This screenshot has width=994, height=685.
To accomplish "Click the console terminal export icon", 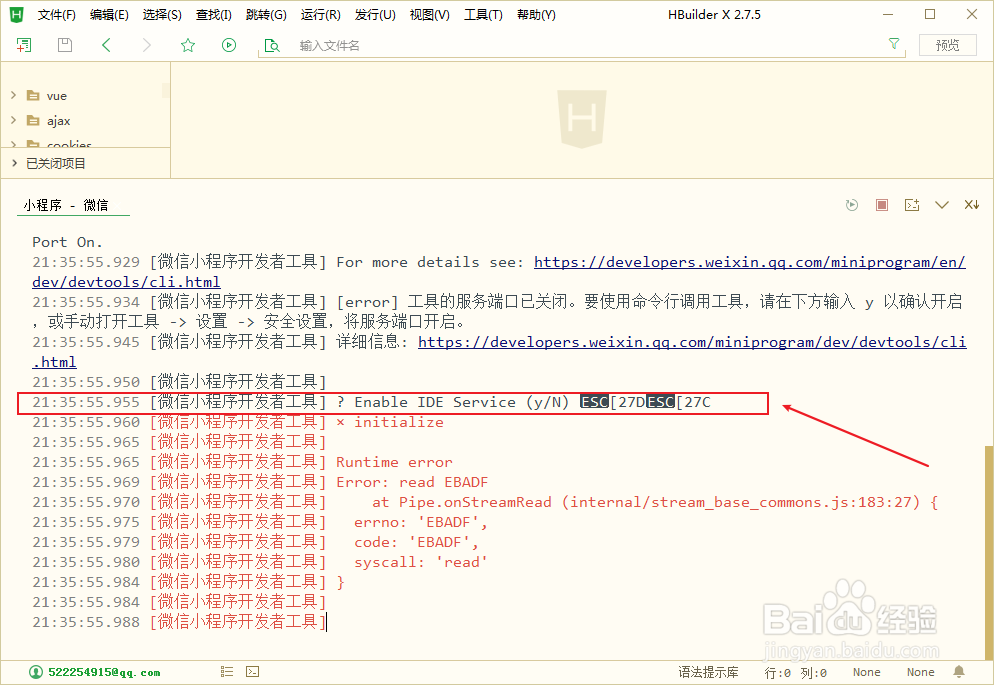I will tap(912, 205).
